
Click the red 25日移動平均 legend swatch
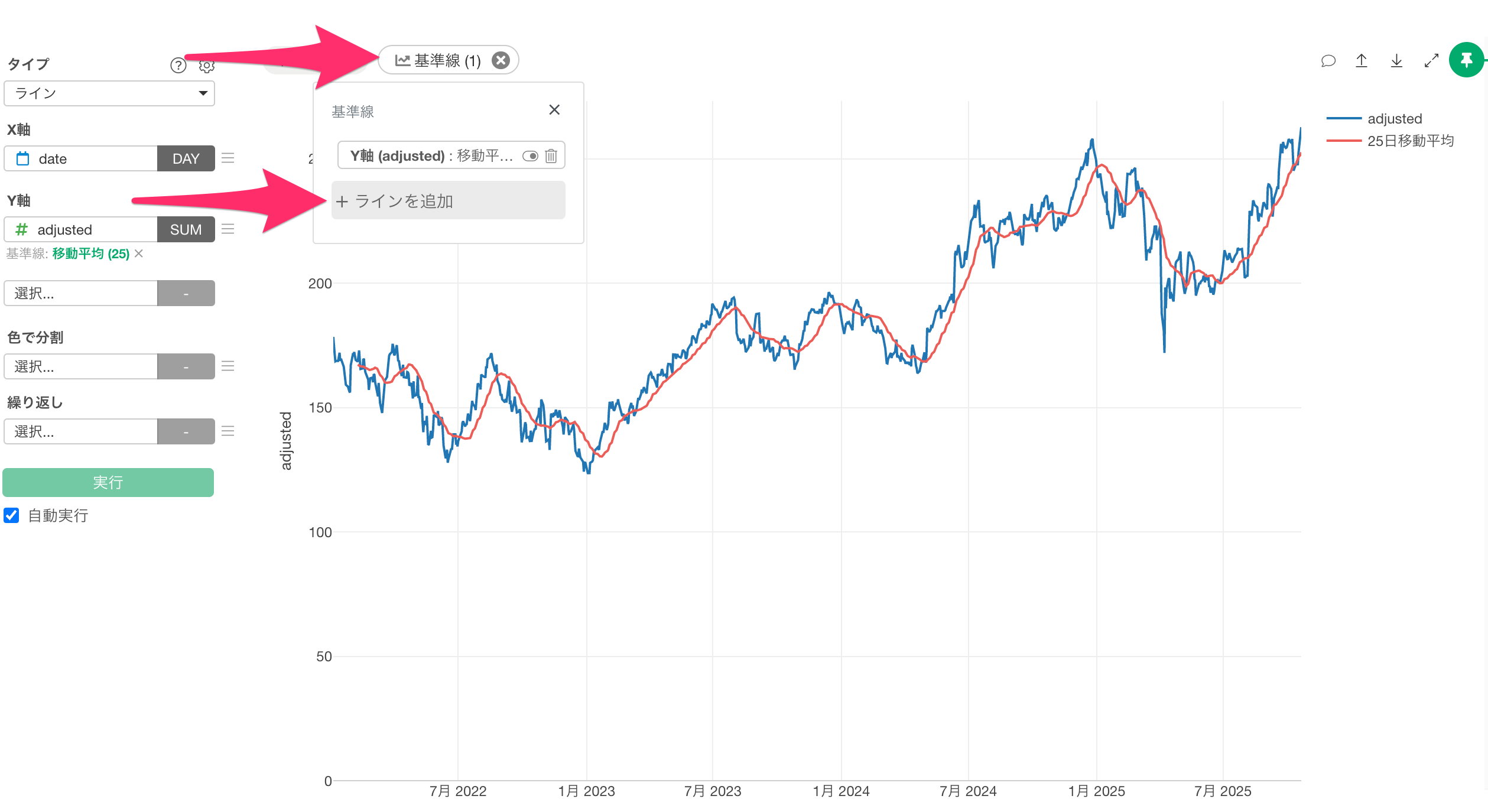coord(1344,141)
